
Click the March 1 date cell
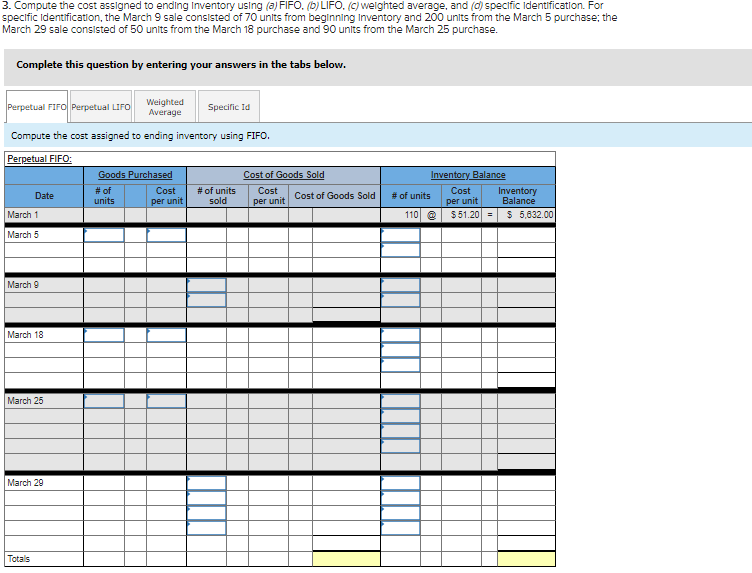(x=44, y=215)
